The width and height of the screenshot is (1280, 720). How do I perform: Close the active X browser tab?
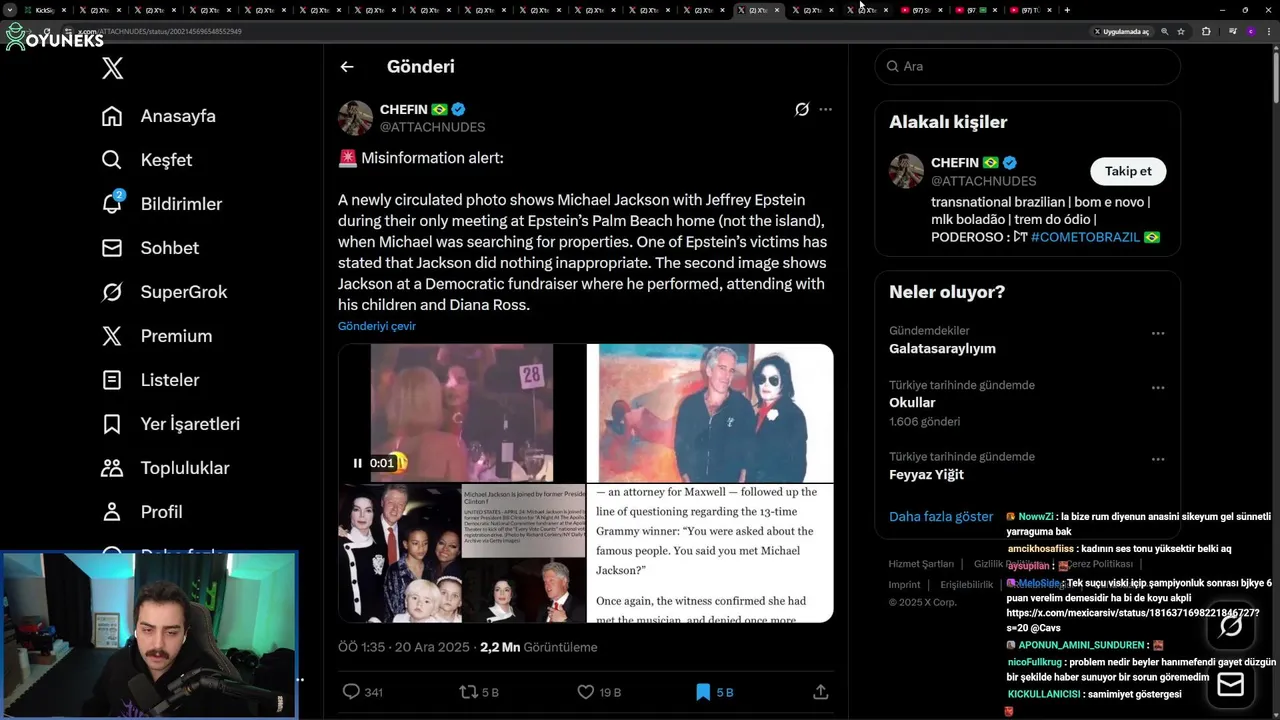(777, 10)
